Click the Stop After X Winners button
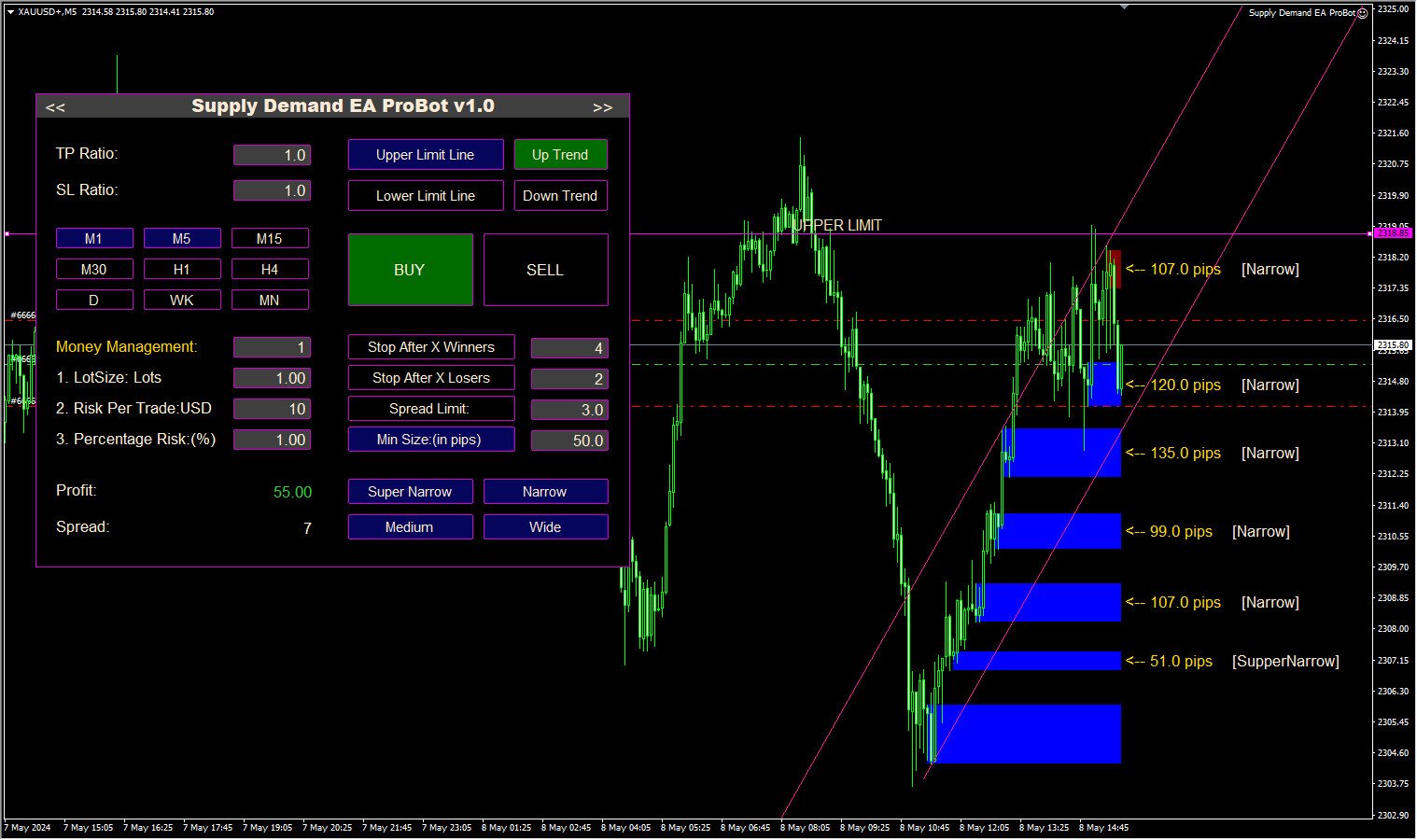 (431, 347)
